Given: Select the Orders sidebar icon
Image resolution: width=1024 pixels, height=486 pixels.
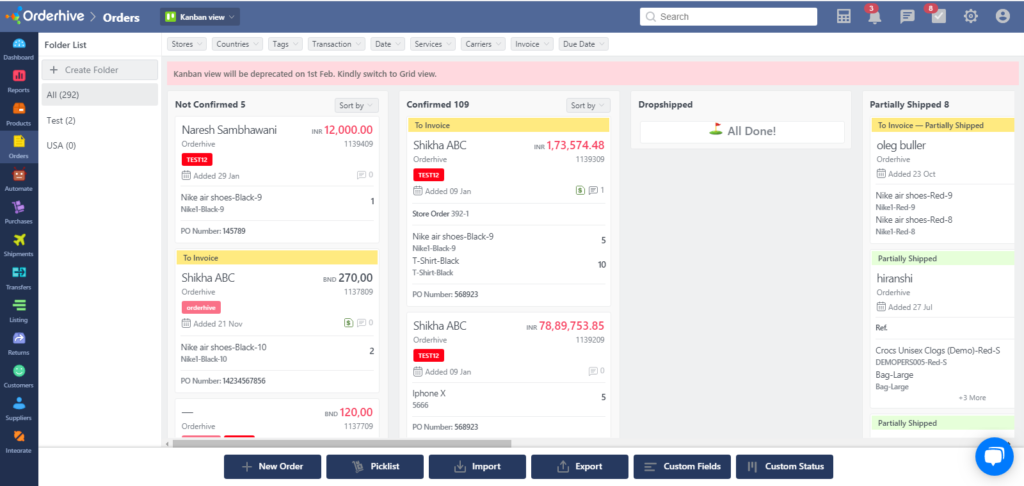Looking at the screenshot, I should [18, 142].
